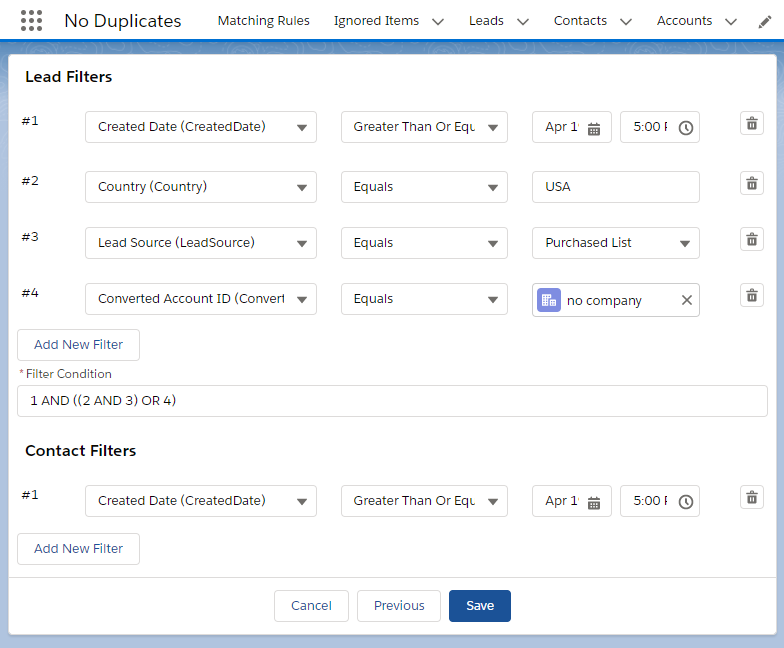Click the Save button
Screen dimensions: 784x648
tap(479, 606)
